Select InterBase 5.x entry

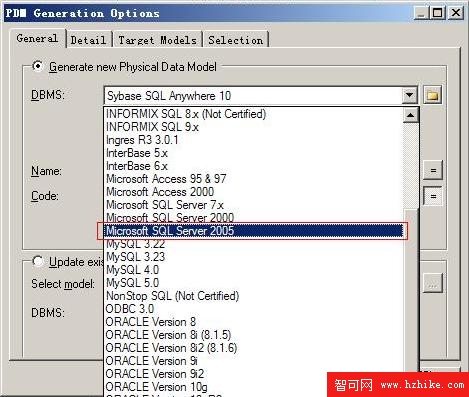click(x=253, y=153)
